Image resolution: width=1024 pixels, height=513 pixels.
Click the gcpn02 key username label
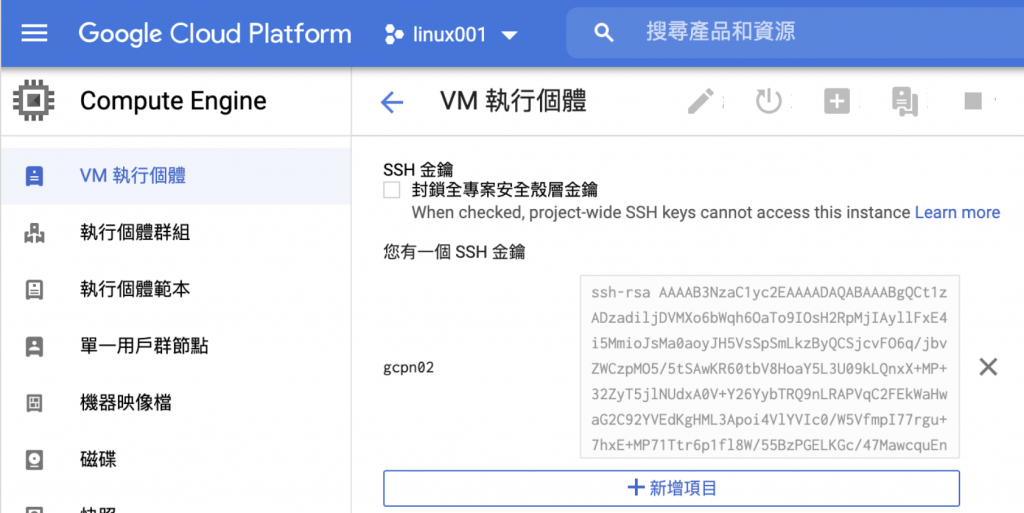pos(409,367)
